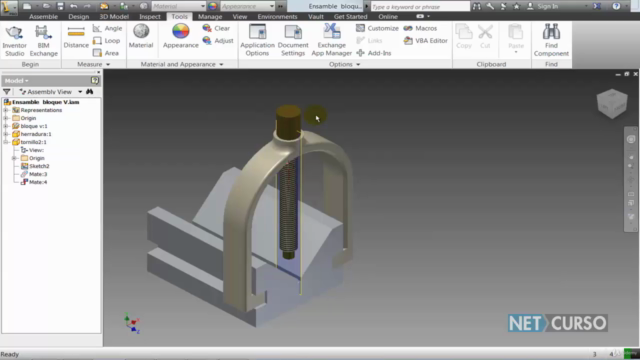Click the Undo arrow in quick access toolbar
The width and height of the screenshot is (640, 360).
click(73, 6)
